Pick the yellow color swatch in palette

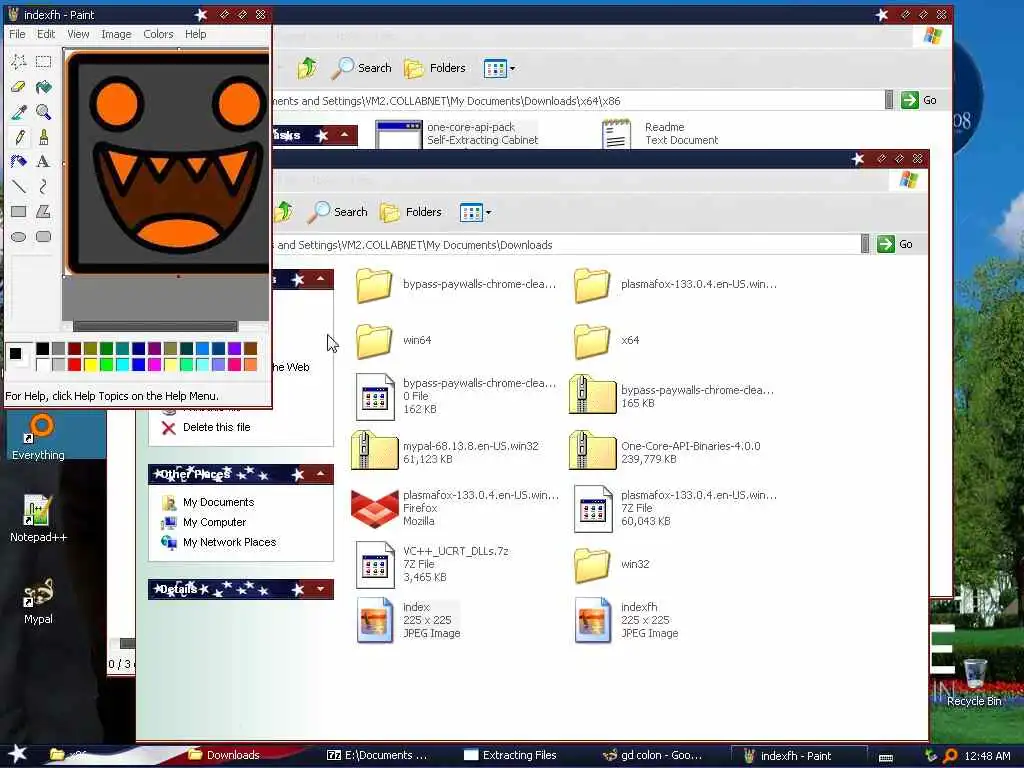coord(90,364)
